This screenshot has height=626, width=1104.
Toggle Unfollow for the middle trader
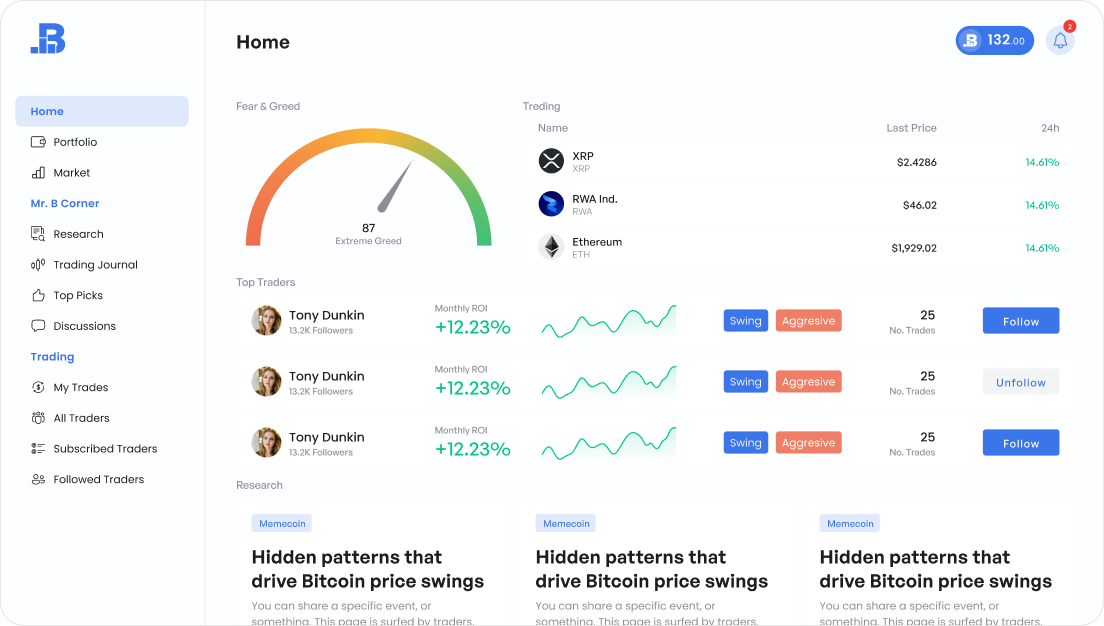(1020, 381)
